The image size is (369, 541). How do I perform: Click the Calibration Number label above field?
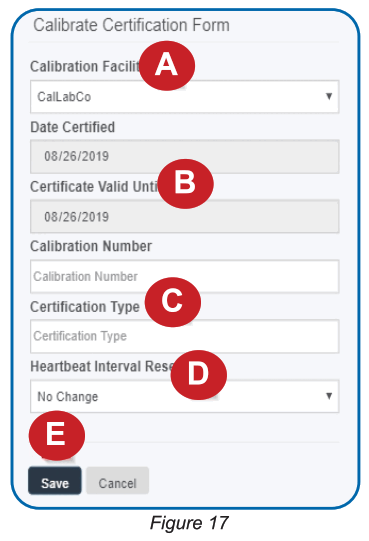[x=91, y=246]
